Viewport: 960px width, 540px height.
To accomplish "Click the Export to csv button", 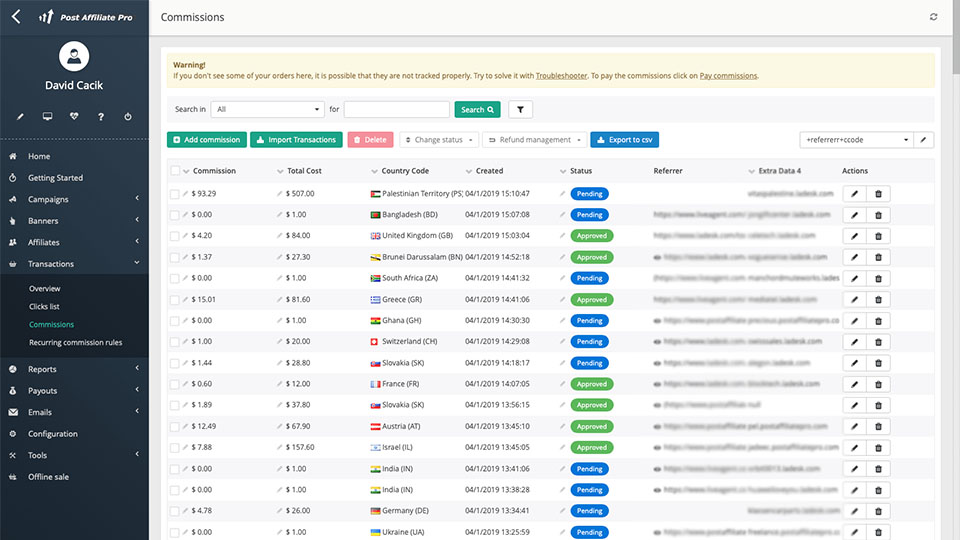I will (624, 140).
